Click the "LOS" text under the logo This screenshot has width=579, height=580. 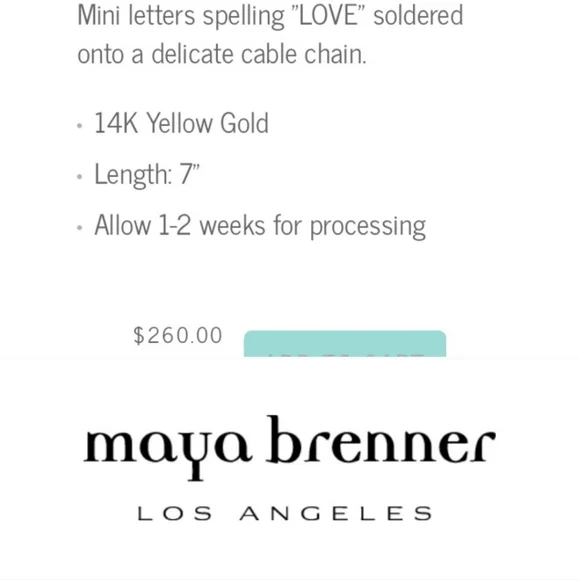175,513
